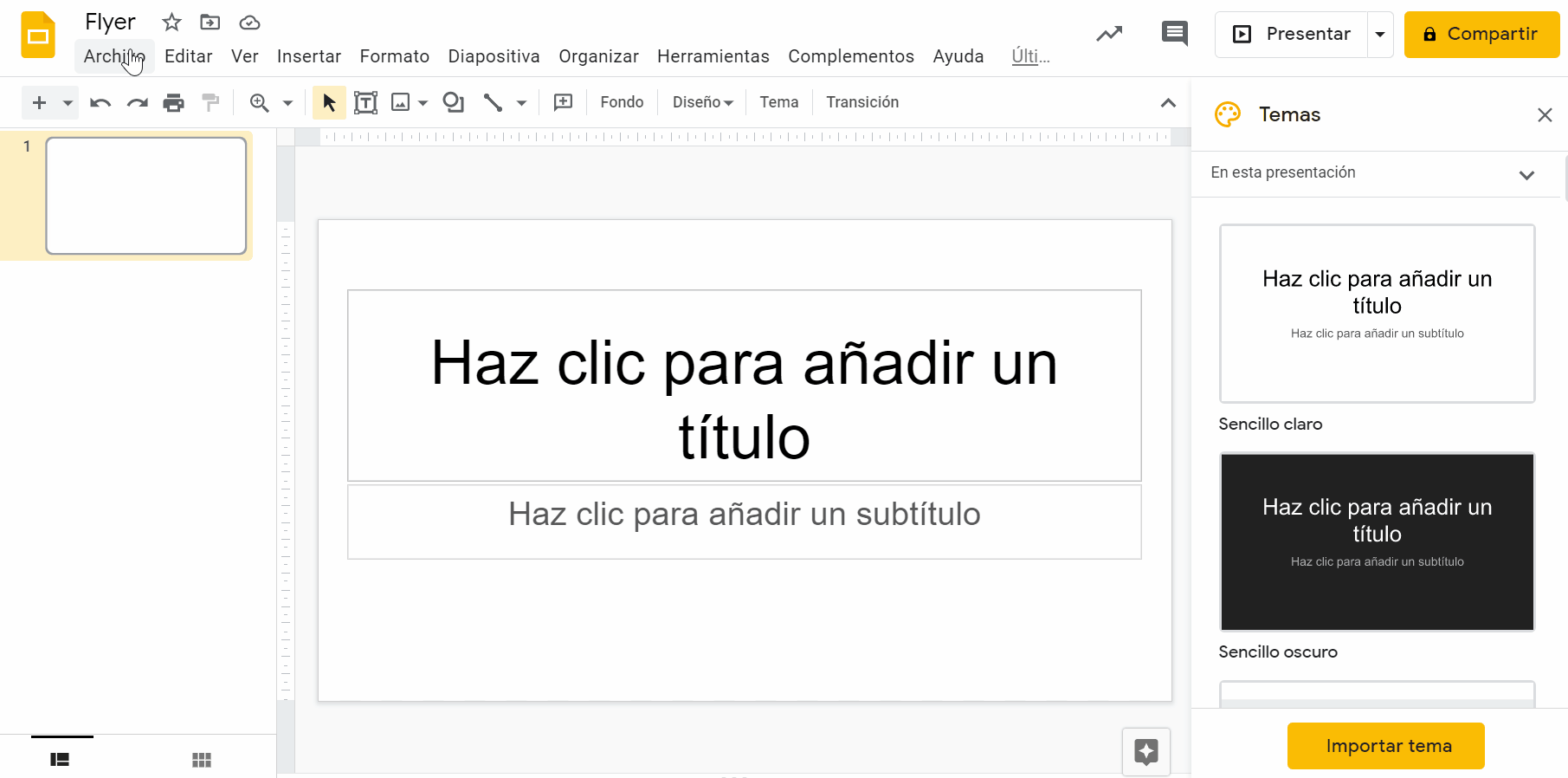Rename the Flyer document title

coord(110,22)
